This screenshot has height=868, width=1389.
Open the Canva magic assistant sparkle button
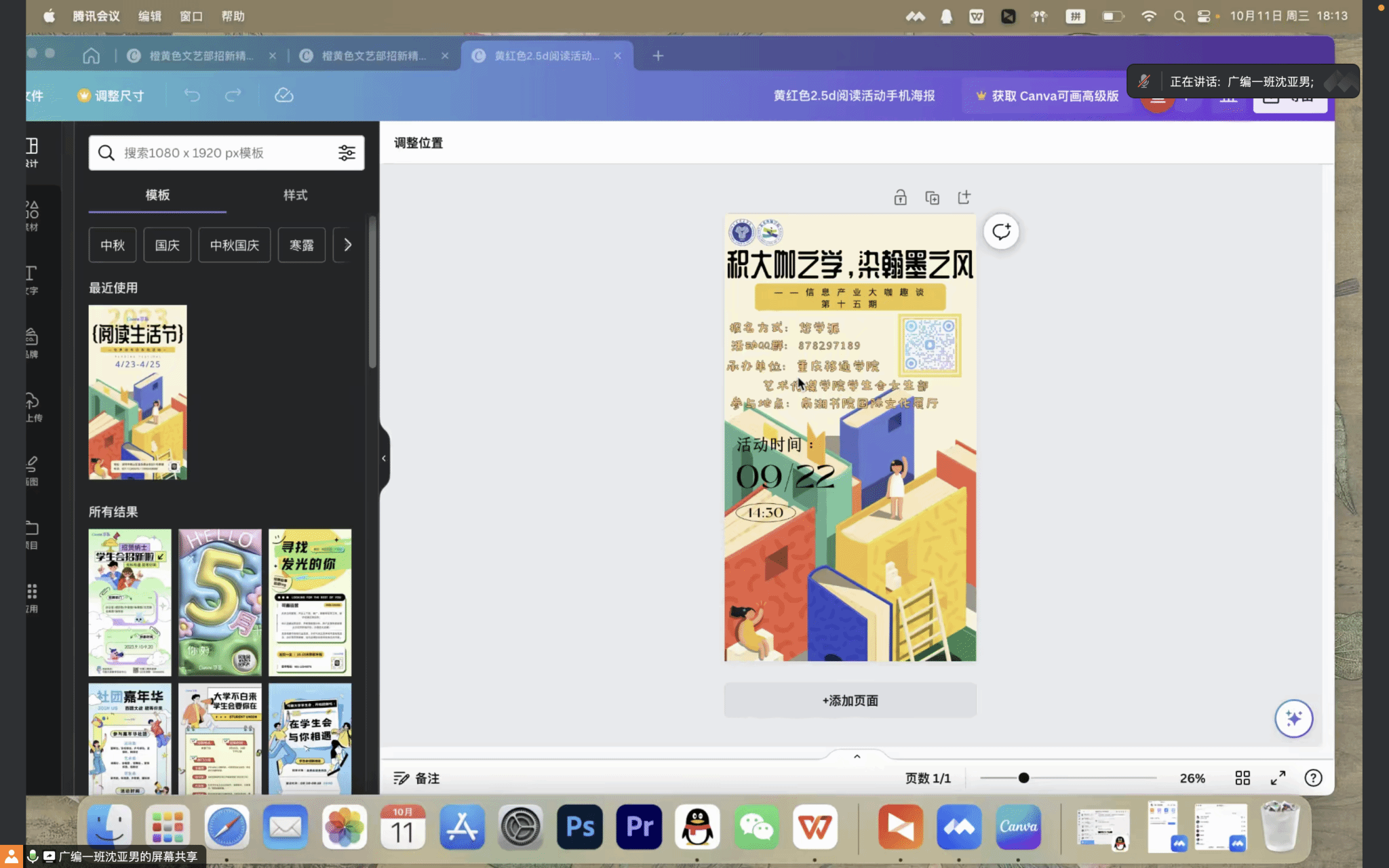point(1293,718)
